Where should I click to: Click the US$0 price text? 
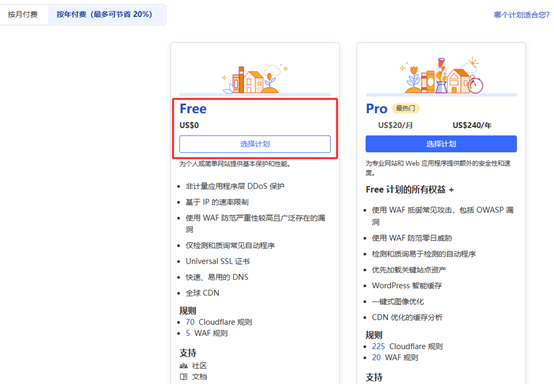point(189,125)
